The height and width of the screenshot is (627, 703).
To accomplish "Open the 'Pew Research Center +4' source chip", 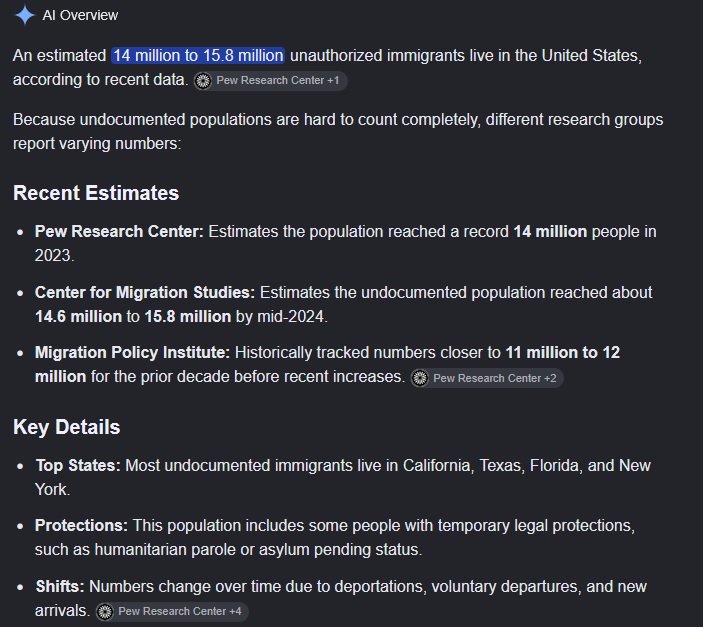I will (172, 612).
